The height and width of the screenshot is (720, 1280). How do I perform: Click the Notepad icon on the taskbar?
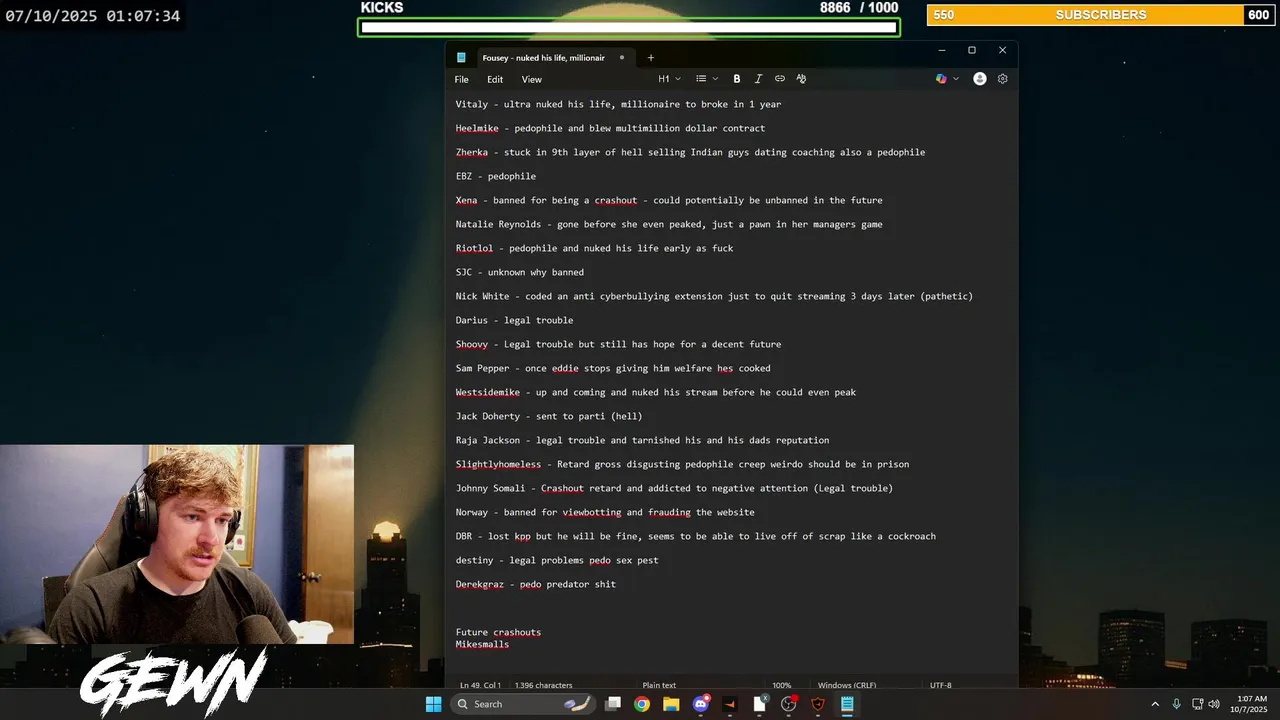tap(847, 704)
